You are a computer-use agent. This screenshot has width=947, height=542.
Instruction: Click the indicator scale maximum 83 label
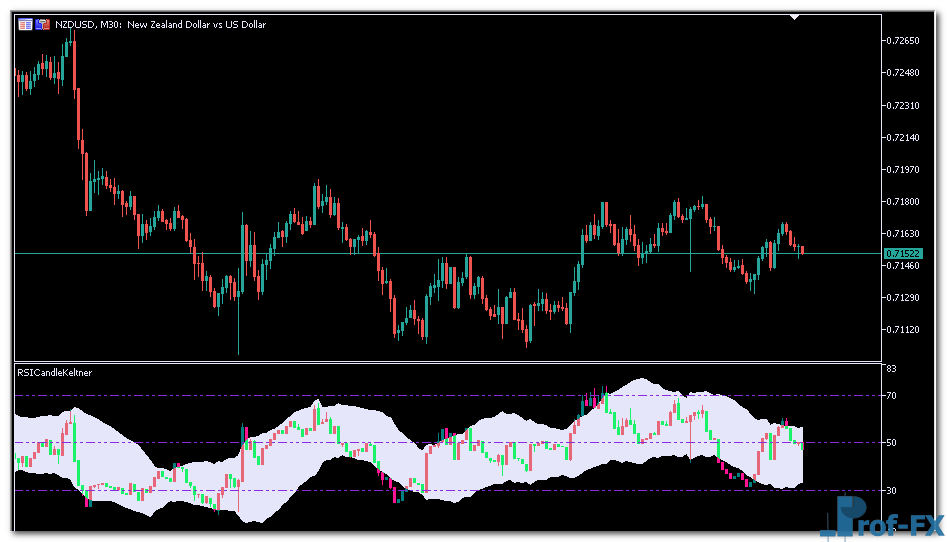892,370
